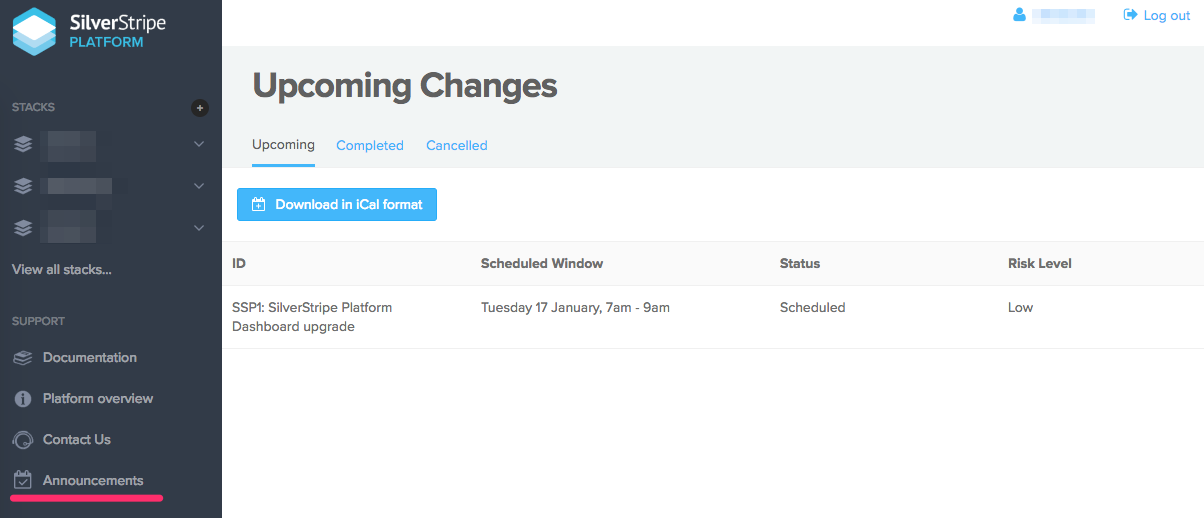Click the third stack's layers icon
The height and width of the screenshot is (518, 1204).
pos(23,228)
